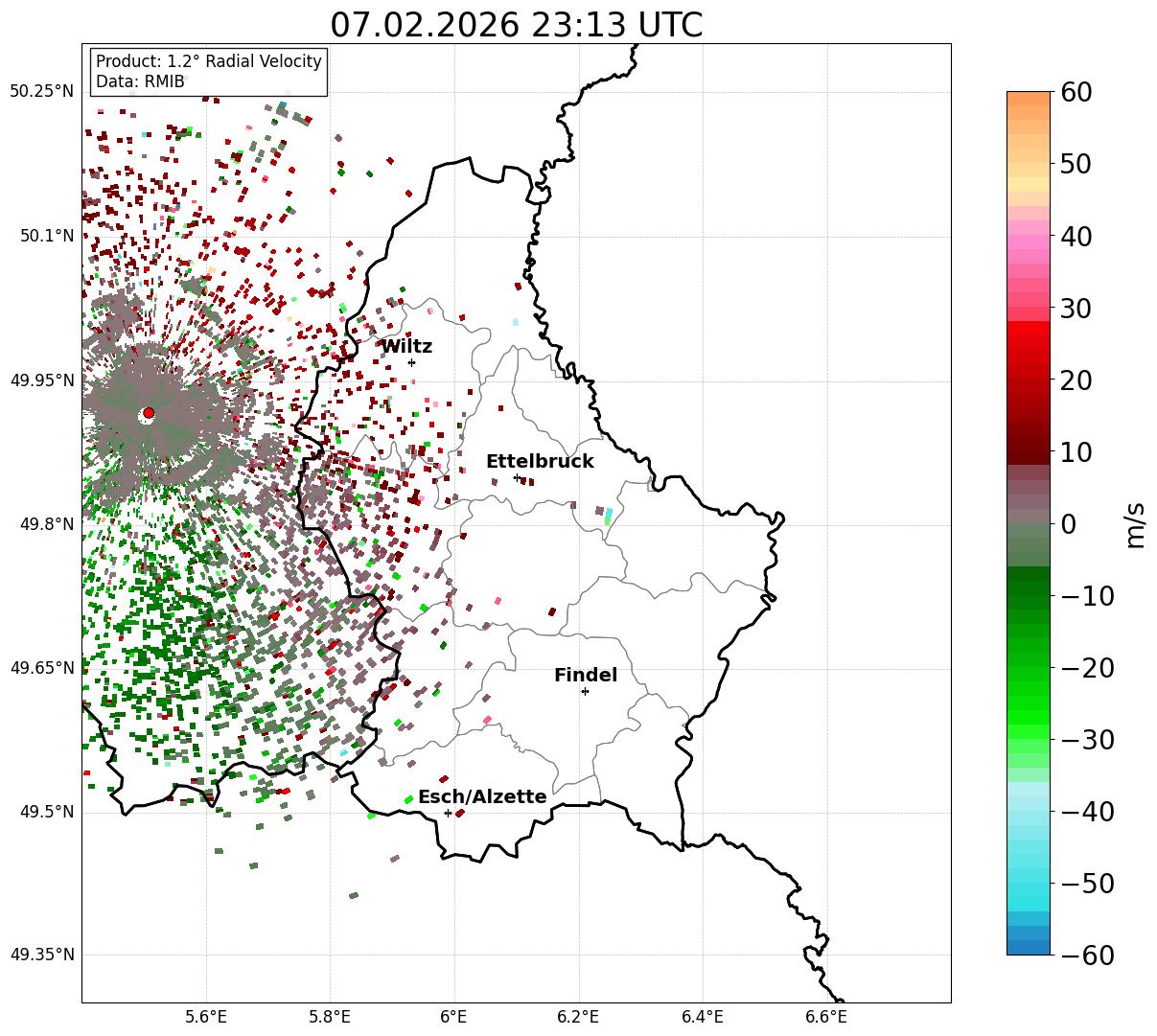The height and width of the screenshot is (1036, 1157).
Task: Pick the blue swatch at colorbar bottom
Action: (x=1029, y=947)
